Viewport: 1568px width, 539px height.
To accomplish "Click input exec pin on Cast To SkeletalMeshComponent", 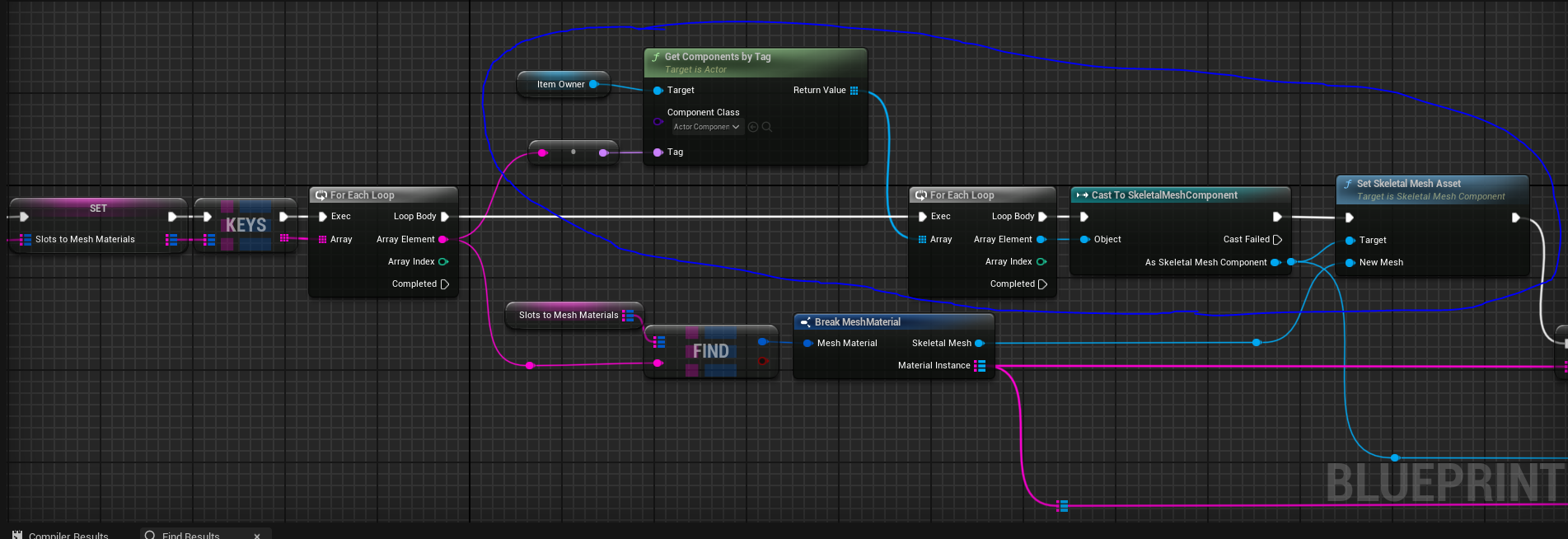I will (1084, 217).
